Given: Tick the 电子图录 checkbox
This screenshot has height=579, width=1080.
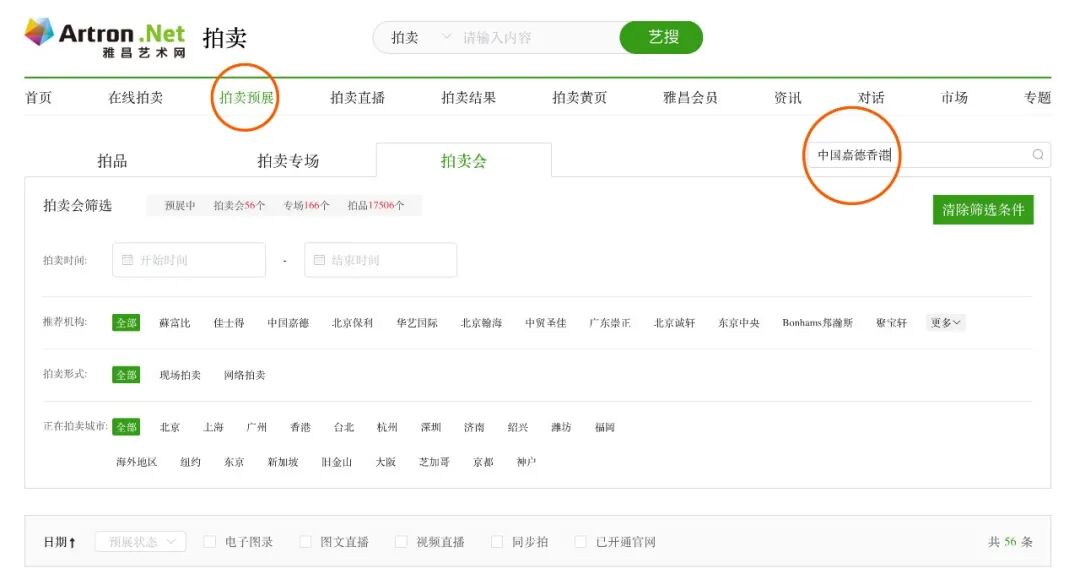Looking at the screenshot, I should pos(210,542).
